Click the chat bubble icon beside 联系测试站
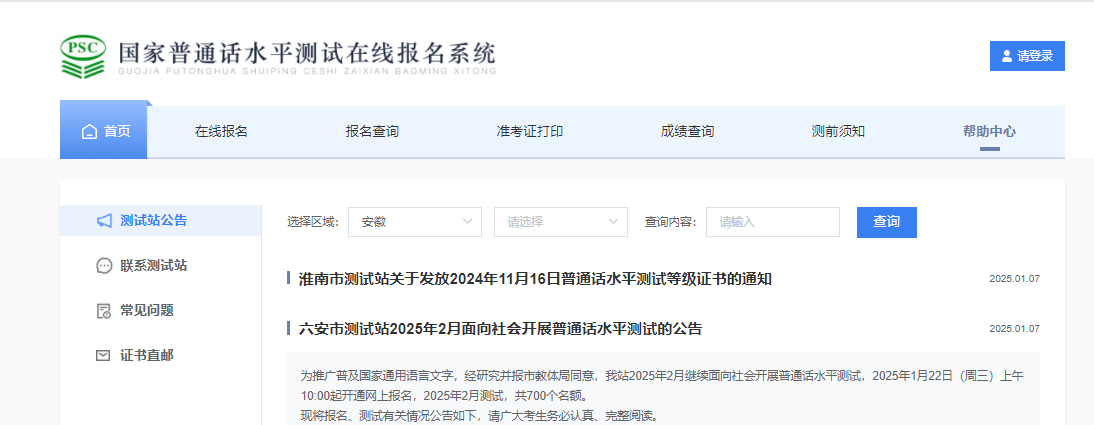This screenshot has height=425, width=1094. click(x=104, y=266)
